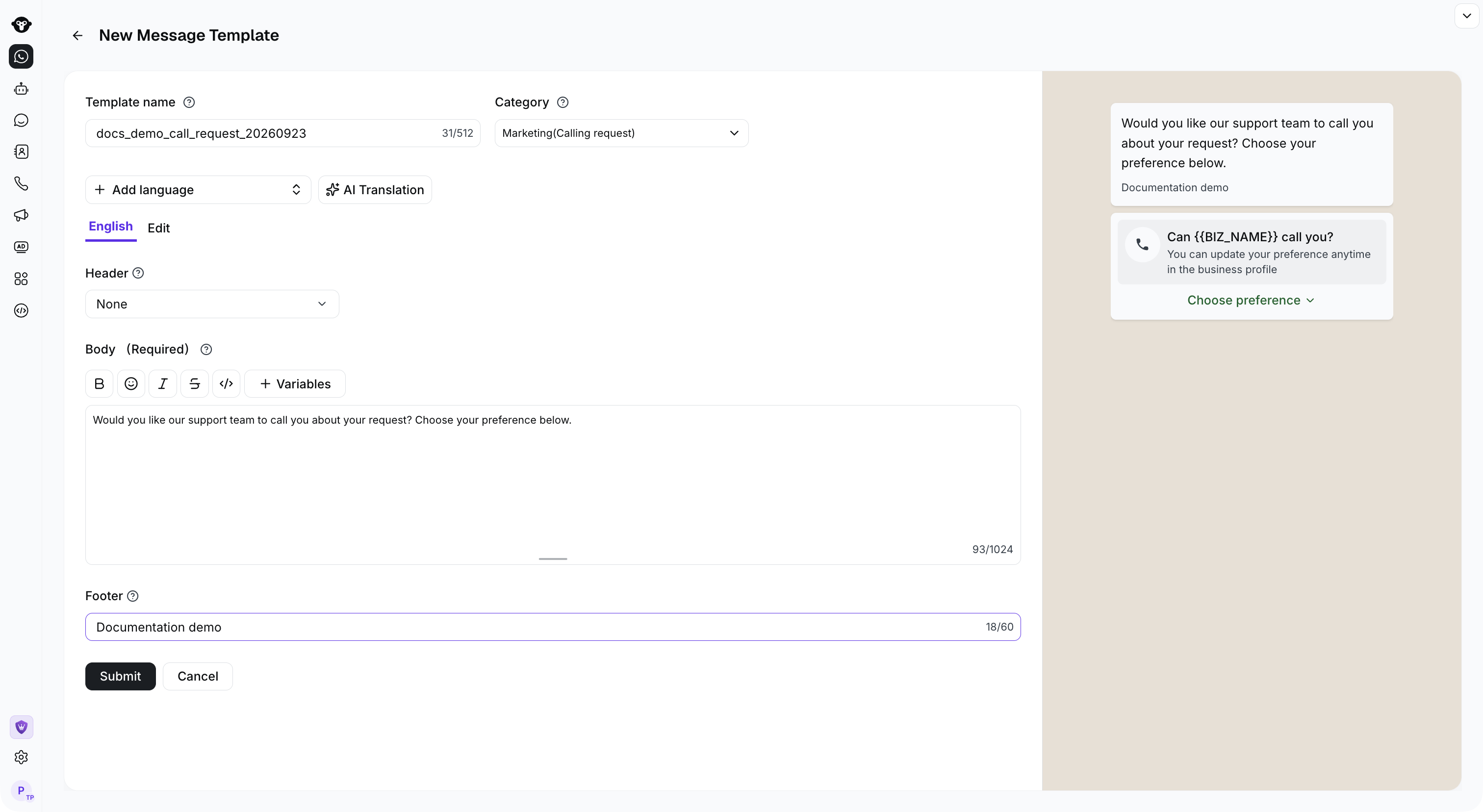
Task: Switch to the Edit tab
Action: [x=158, y=228]
